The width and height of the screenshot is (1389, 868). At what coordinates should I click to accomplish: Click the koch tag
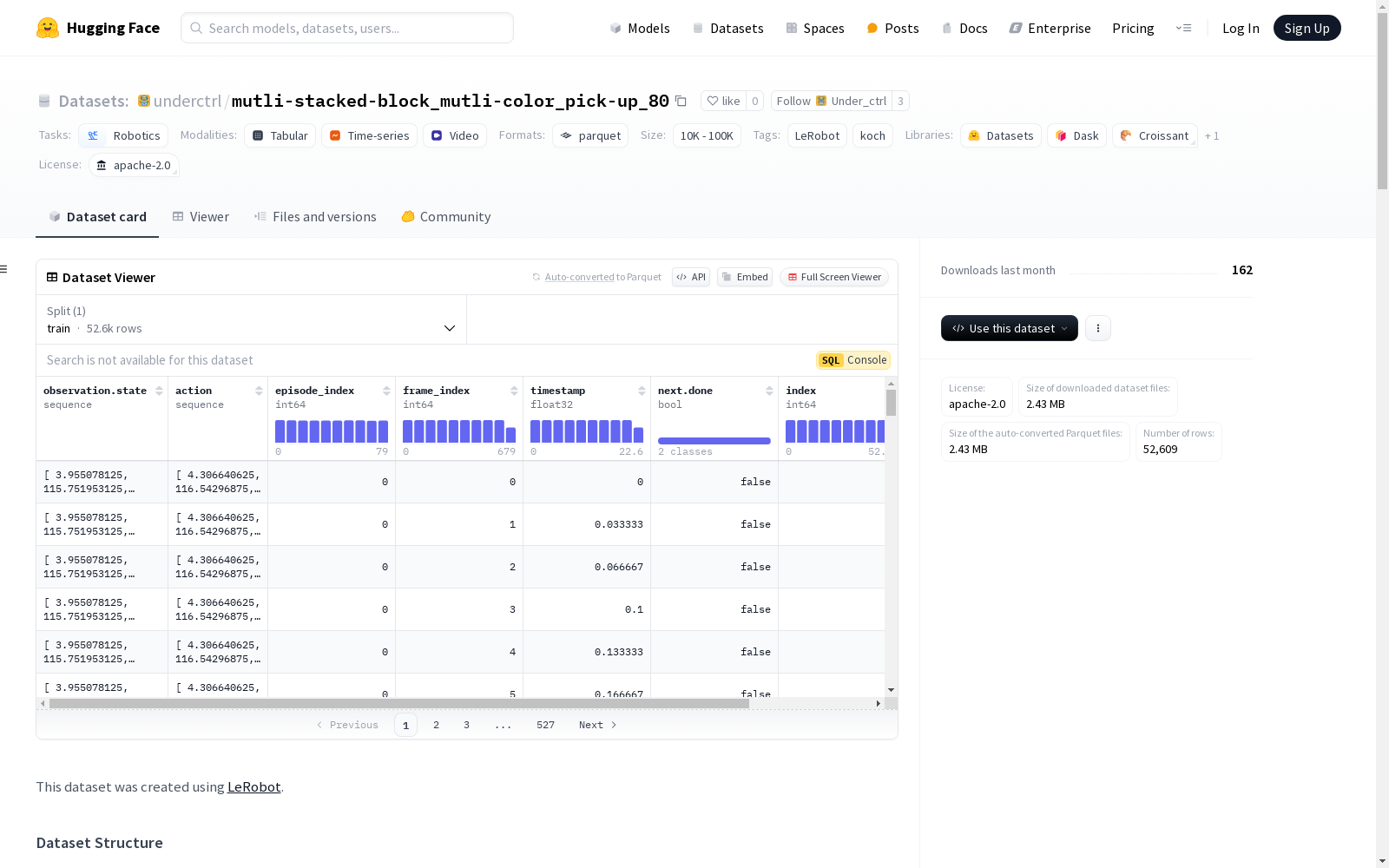pos(872,135)
